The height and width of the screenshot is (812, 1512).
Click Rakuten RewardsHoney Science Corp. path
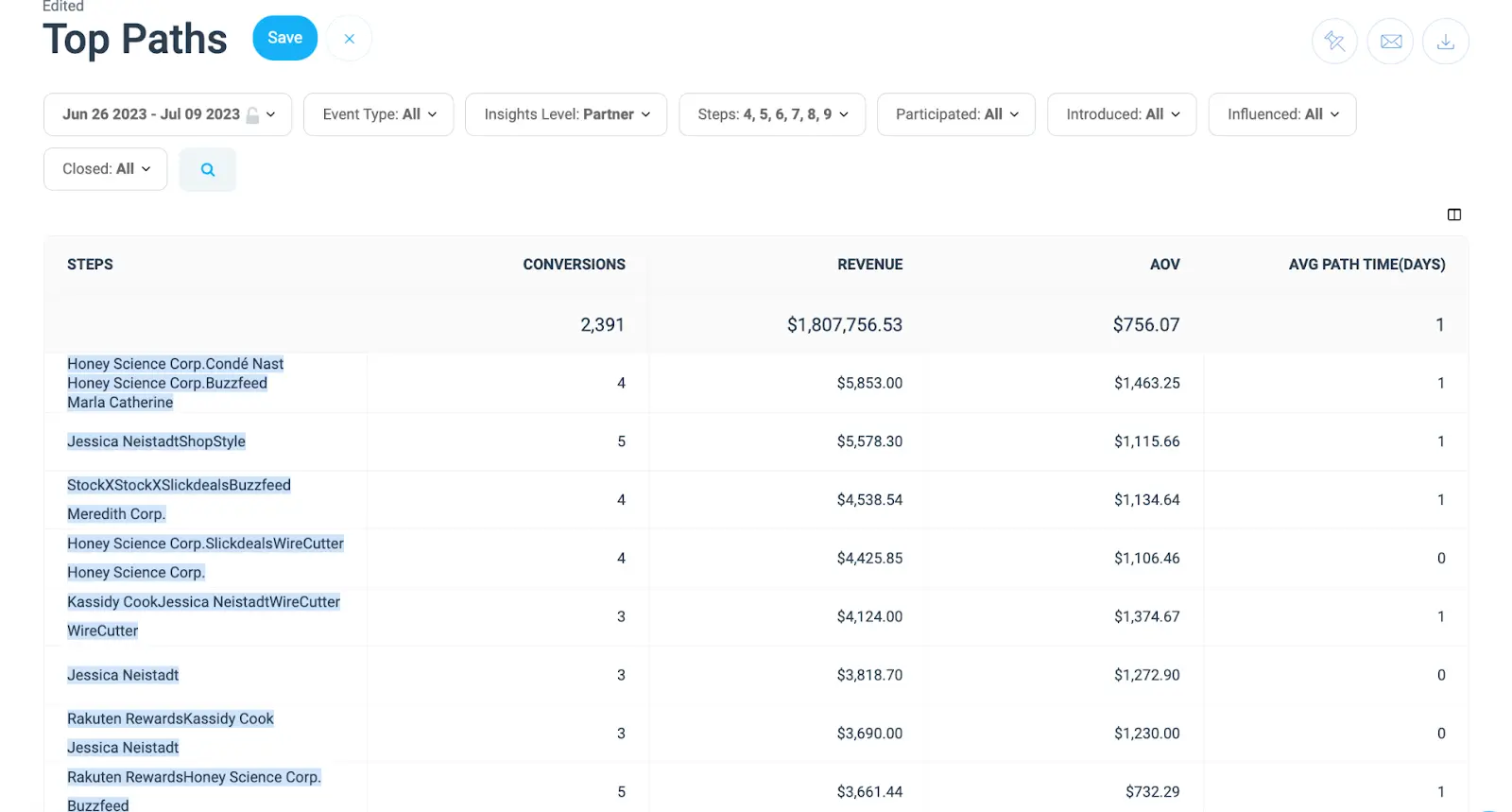(x=194, y=777)
